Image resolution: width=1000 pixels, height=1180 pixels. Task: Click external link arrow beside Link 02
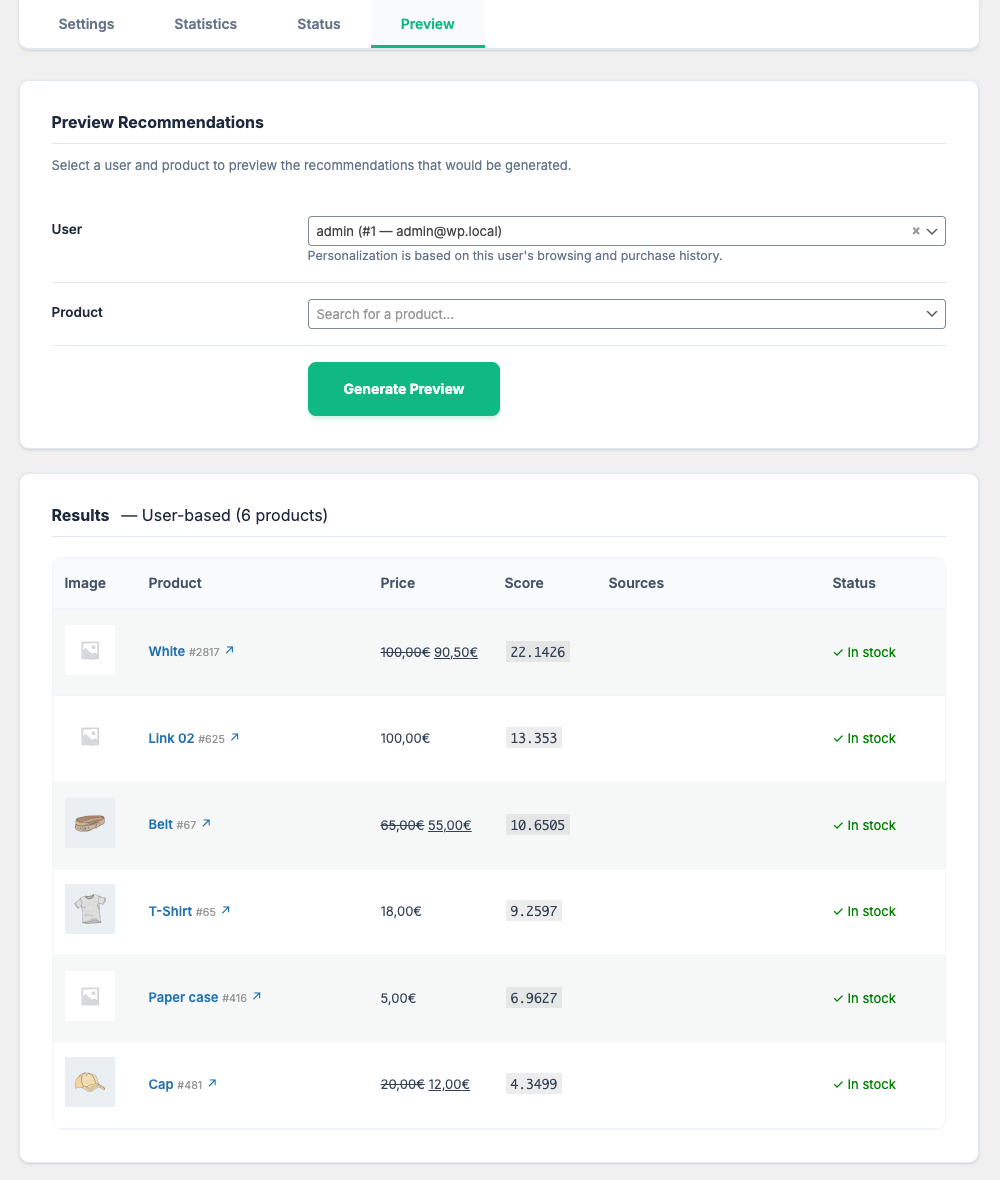pyautogui.click(x=235, y=738)
